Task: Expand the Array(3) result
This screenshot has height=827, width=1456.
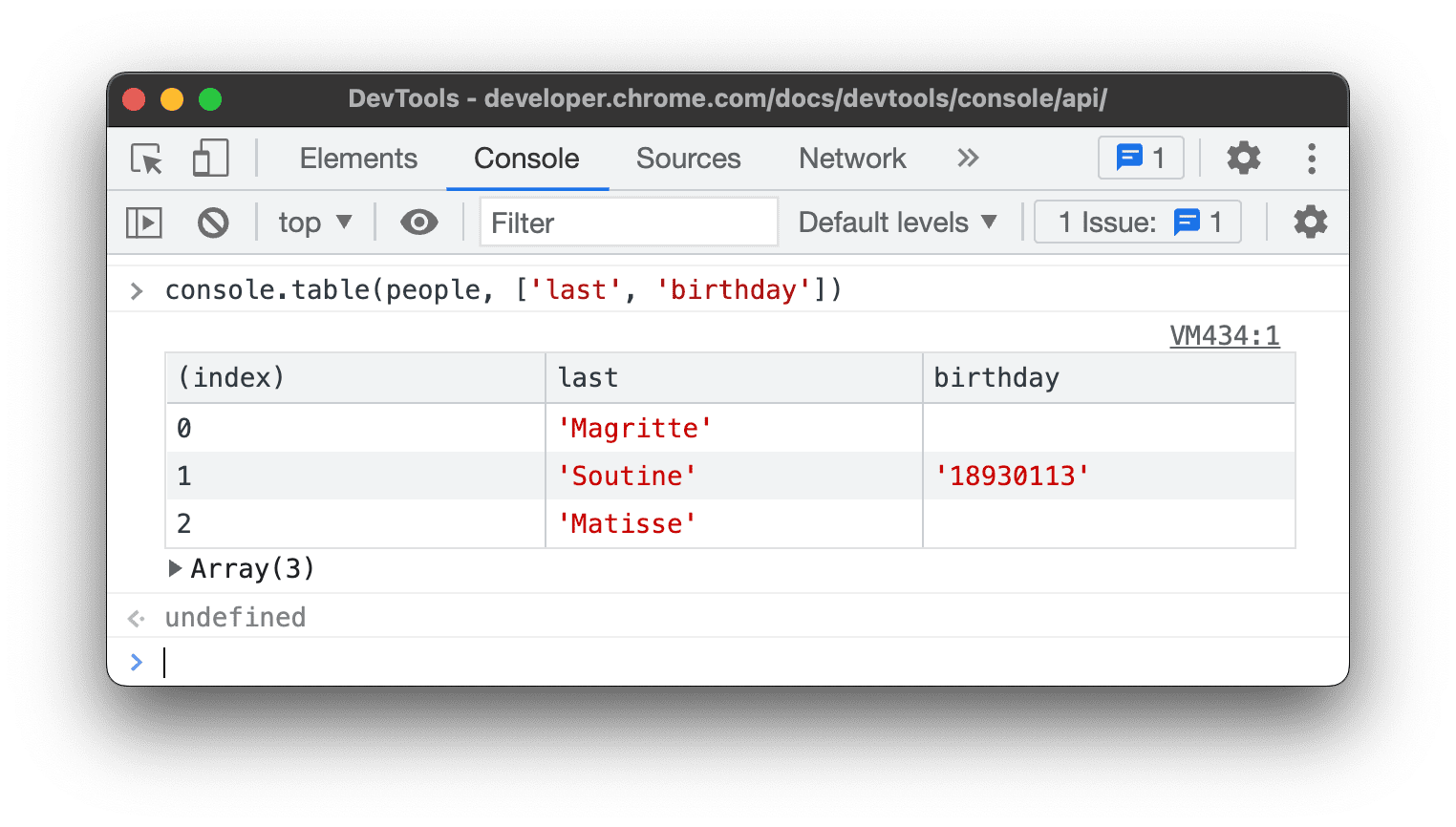Action: tap(176, 568)
